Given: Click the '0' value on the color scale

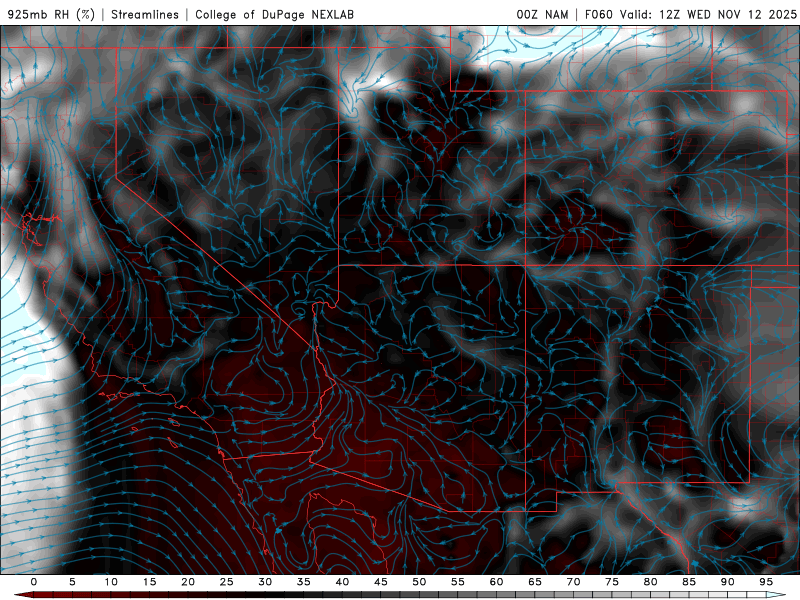Looking at the screenshot, I should (x=34, y=582).
